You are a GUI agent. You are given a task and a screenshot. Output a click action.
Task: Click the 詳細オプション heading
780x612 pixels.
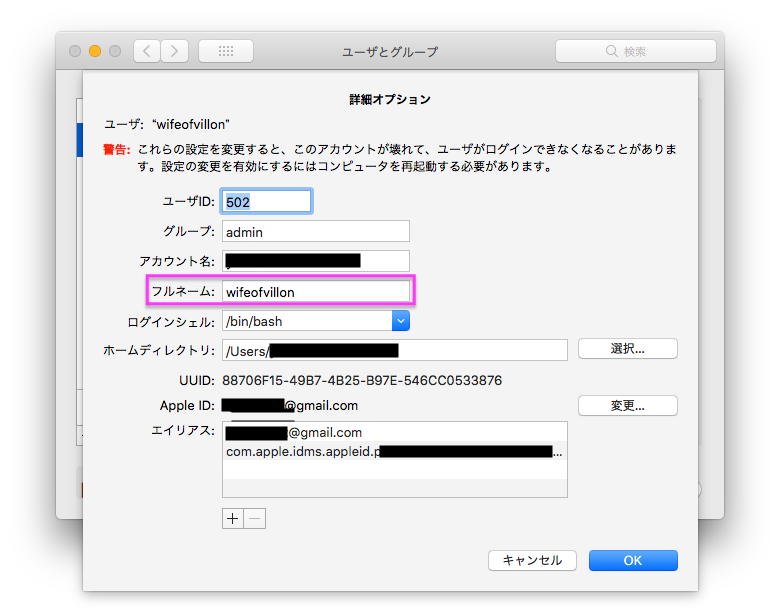[x=390, y=100]
